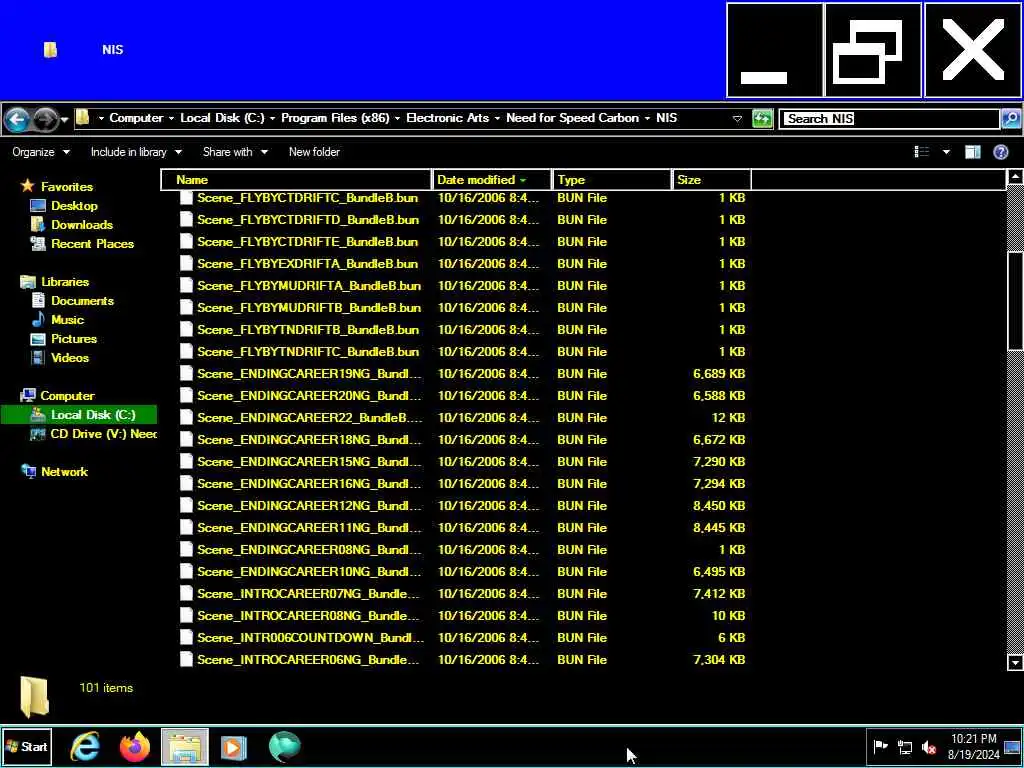1024x768 pixels.
Task: Select Local Disk (C:) in sidebar
Action: point(79,415)
